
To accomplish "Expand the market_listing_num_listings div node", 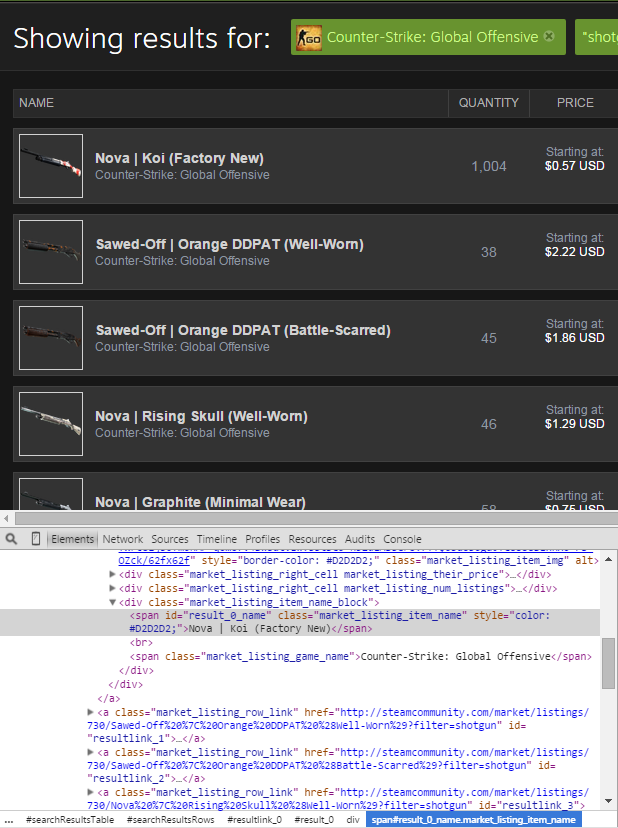I will tap(112, 588).
